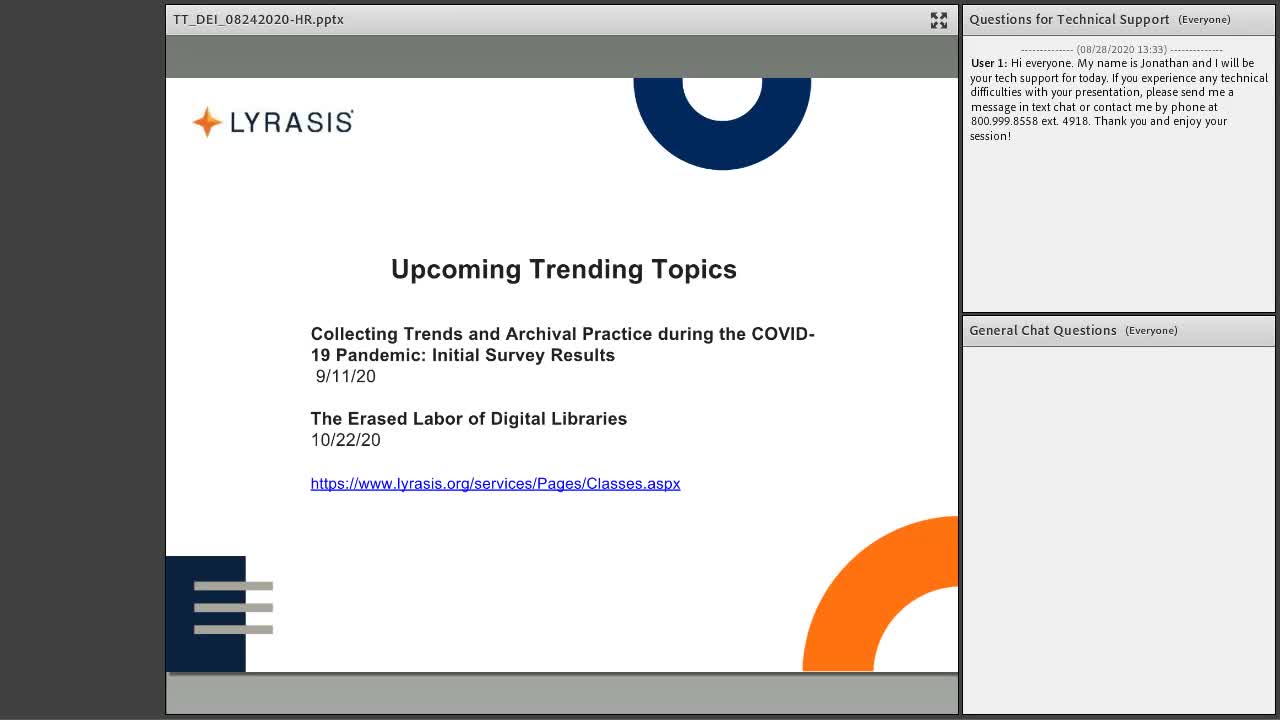Click the Everyone label in General Chat
The height and width of the screenshot is (720, 1280).
pyautogui.click(x=1151, y=331)
